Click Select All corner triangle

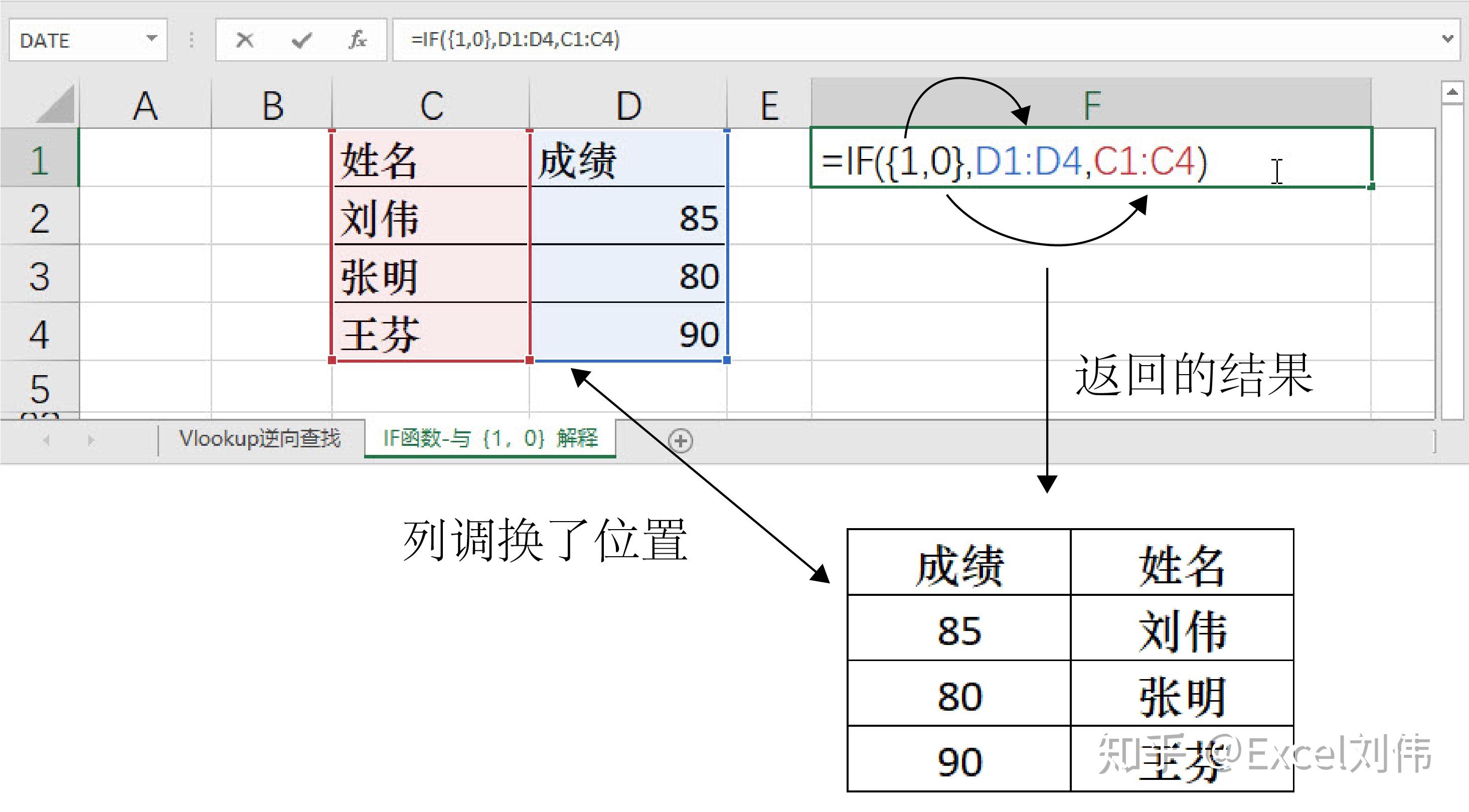(56, 104)
